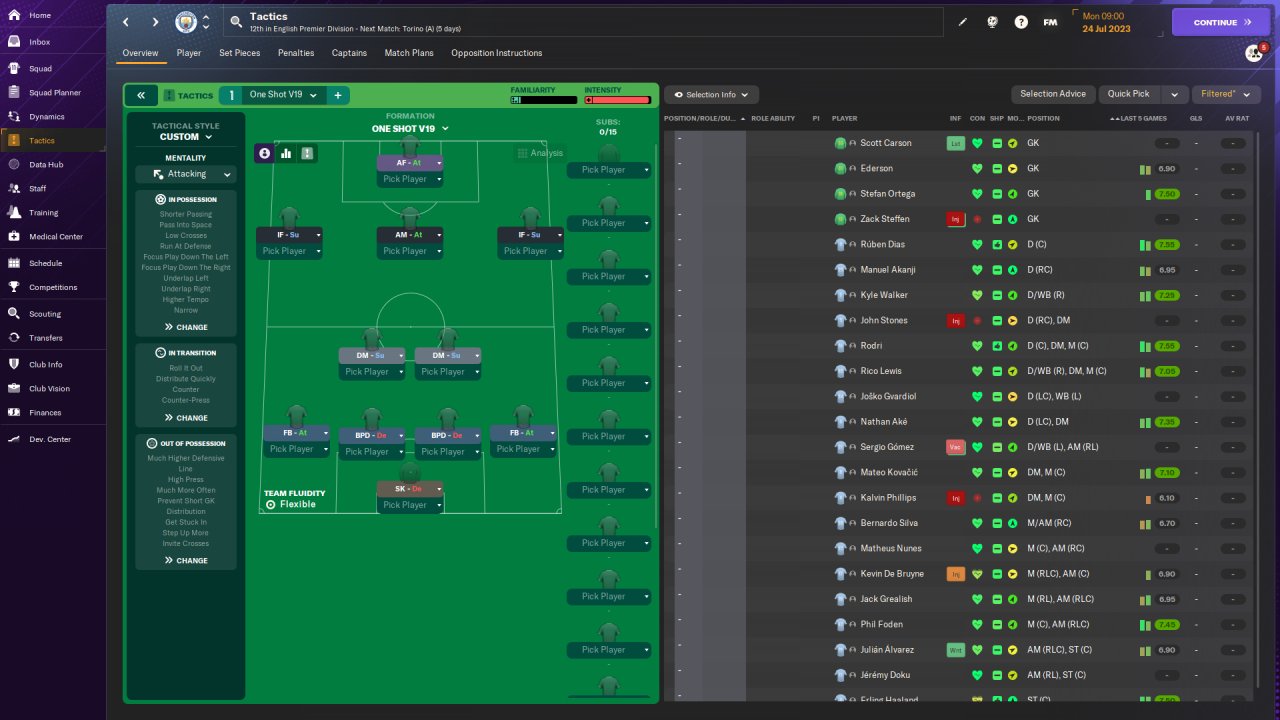Open the SK - De role dropdown

[x=410, y=489]
